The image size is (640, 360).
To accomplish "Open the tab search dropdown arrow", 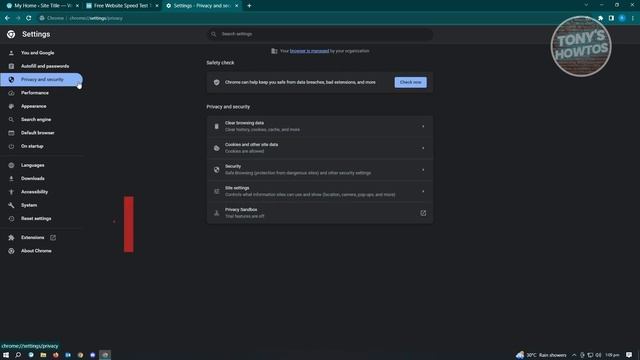I will tap(586, 5).
